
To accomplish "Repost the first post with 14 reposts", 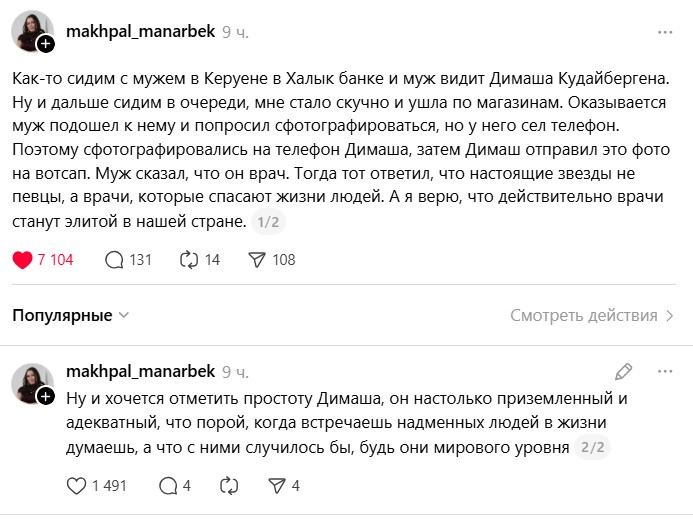I will click(187, 260).
